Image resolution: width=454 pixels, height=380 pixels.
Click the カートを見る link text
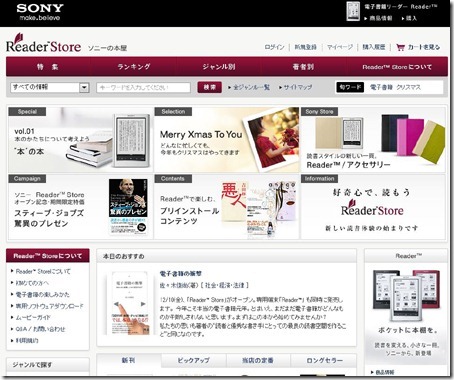pos(424,47)
